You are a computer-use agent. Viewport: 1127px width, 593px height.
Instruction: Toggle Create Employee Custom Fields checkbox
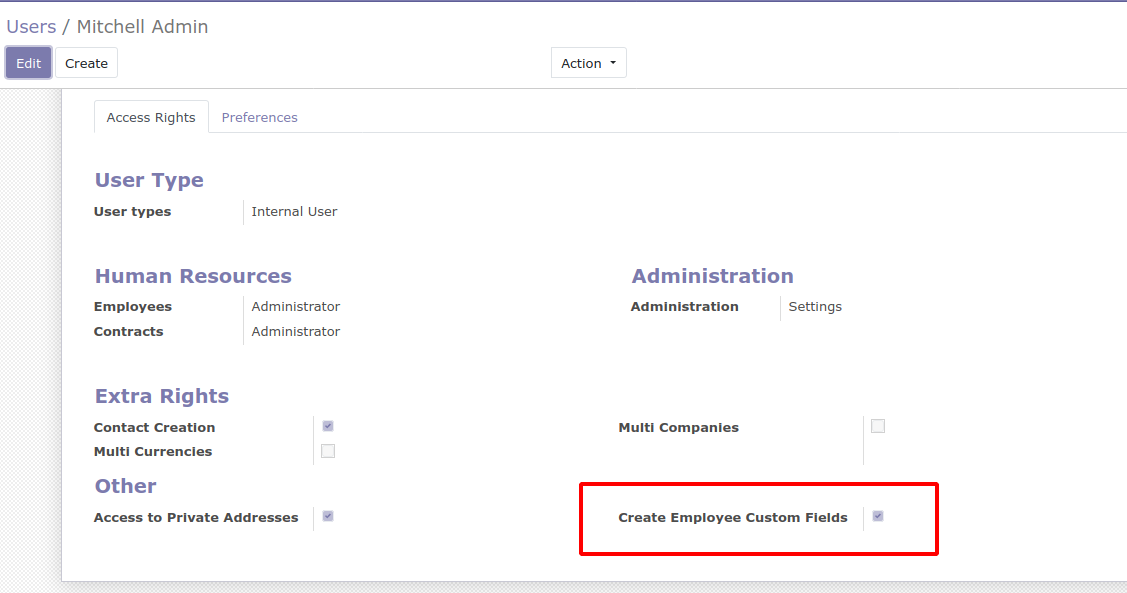878,516
